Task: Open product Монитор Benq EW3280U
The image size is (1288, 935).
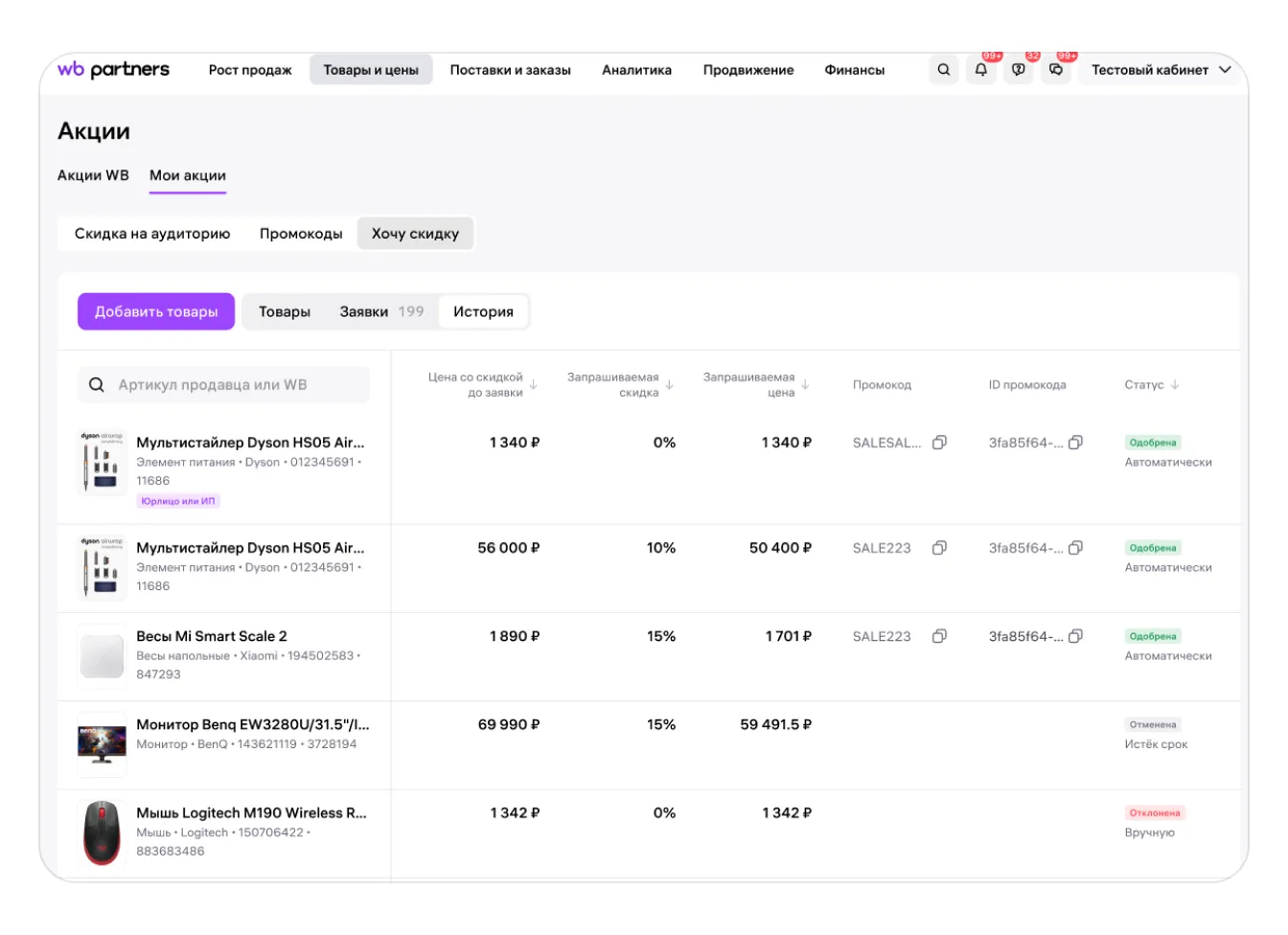Action: tap(253, 724)
